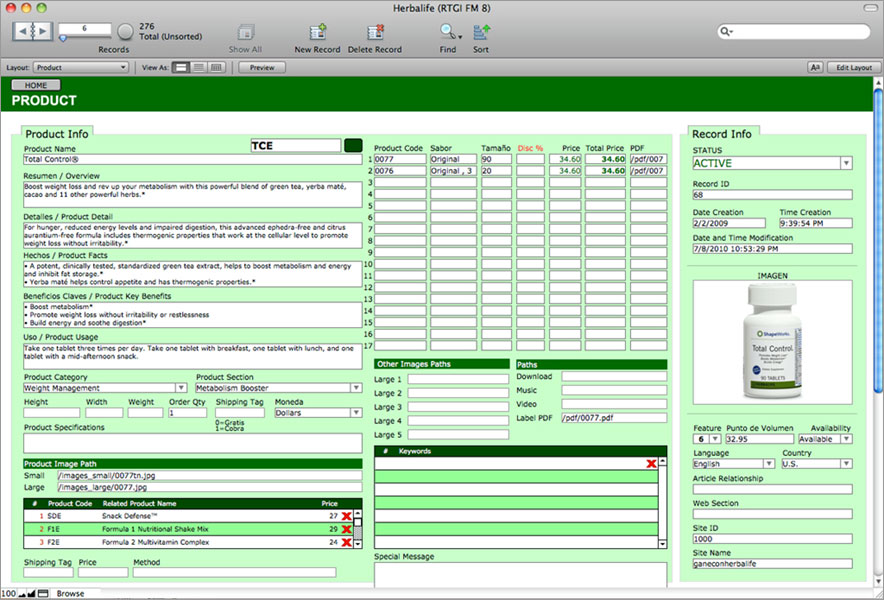The image size is (884, 600).
Task: Click the status toolbar toggle icon at bottom
Action: click(43, 593)
